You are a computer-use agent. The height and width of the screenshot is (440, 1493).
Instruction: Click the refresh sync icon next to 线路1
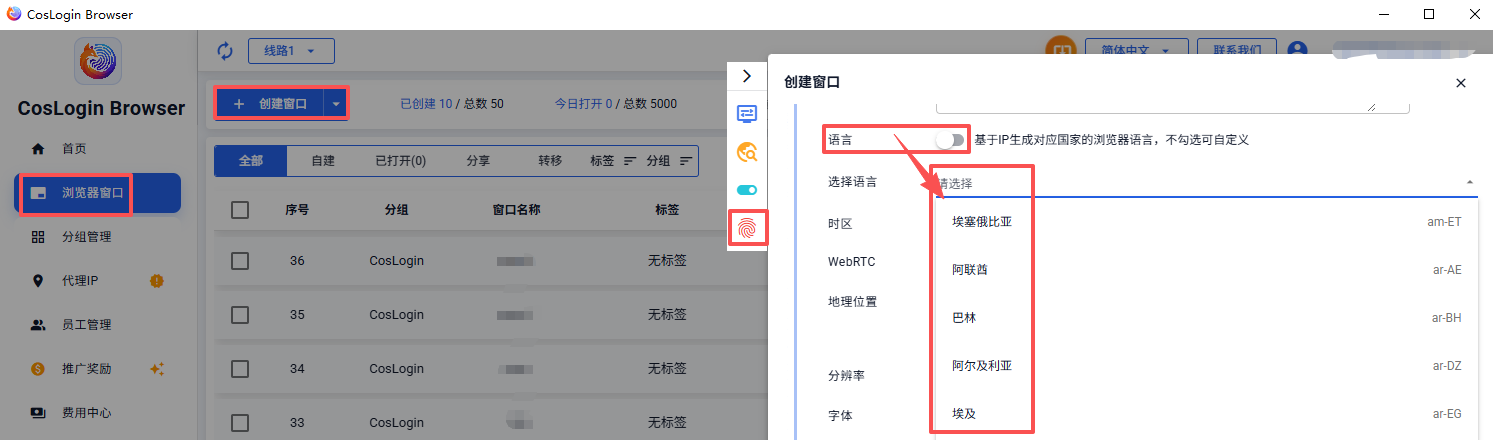point(225,51)
